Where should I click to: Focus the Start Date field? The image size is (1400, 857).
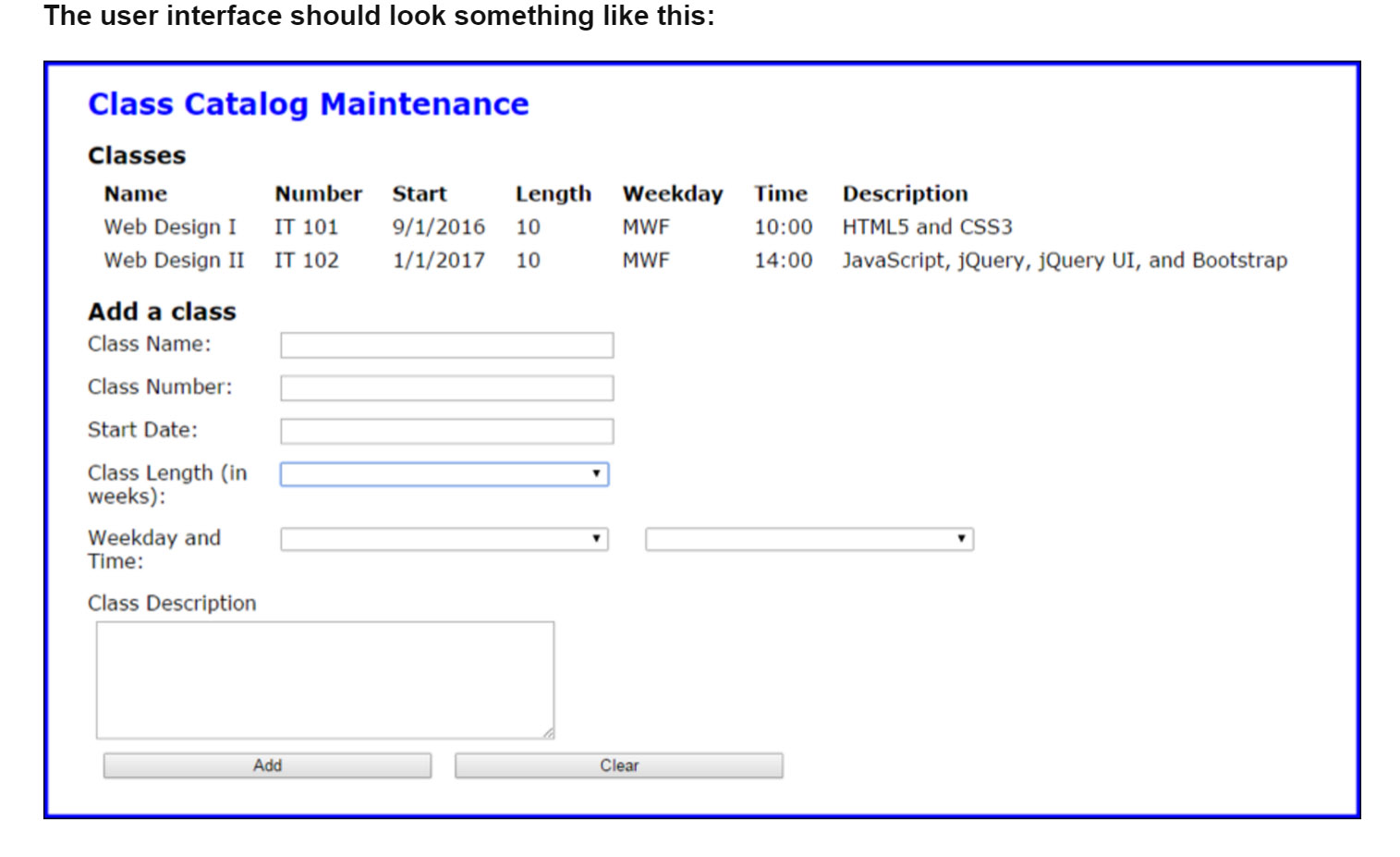pyautogui.click(x=446, y=431)
